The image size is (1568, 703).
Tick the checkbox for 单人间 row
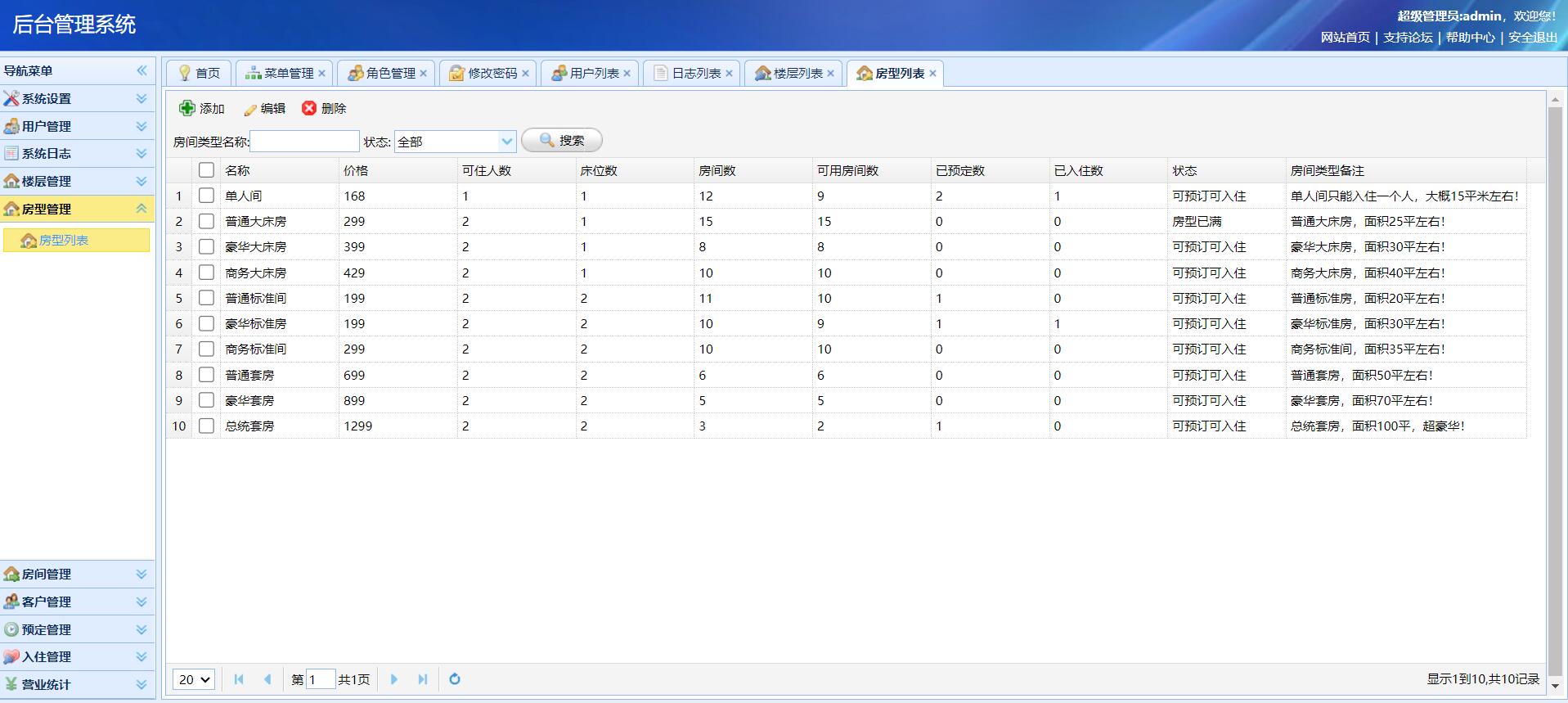[206, 196]
